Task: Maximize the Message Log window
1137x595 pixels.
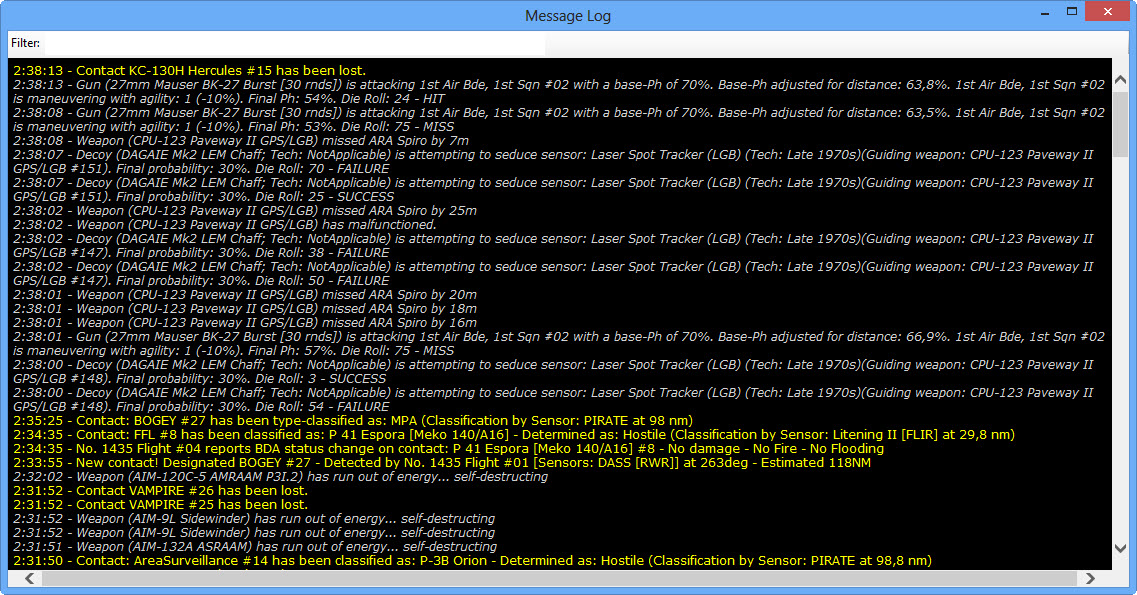Action: [1072, 12]
